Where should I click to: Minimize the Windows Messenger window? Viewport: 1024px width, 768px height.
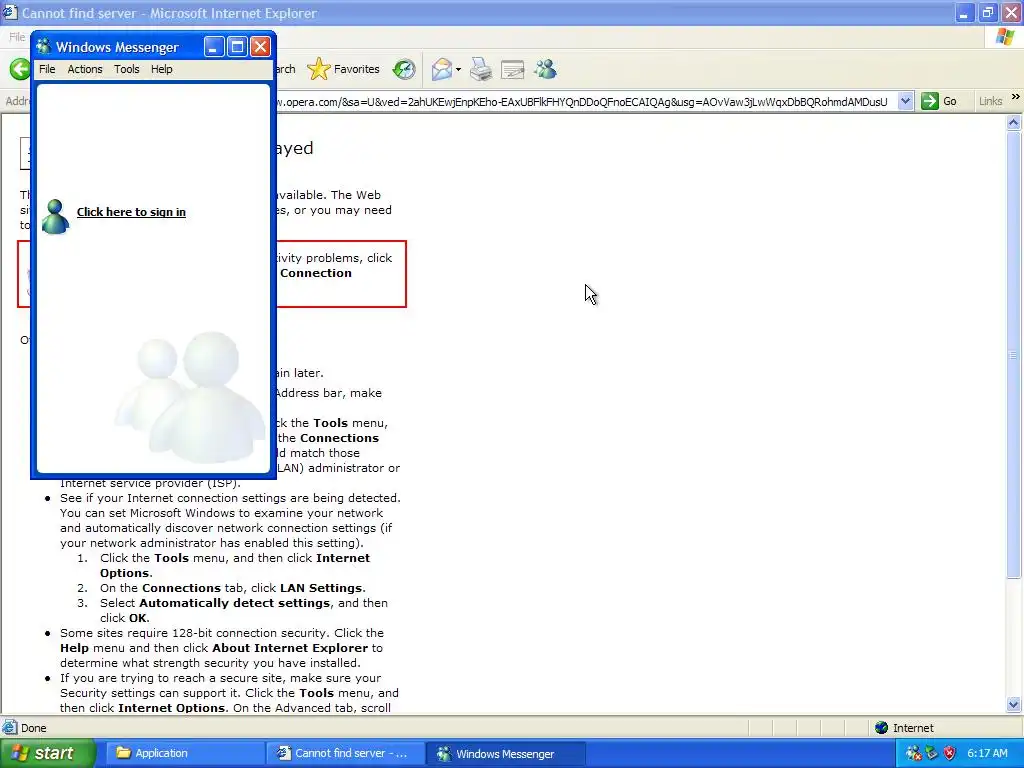(214, 46)
